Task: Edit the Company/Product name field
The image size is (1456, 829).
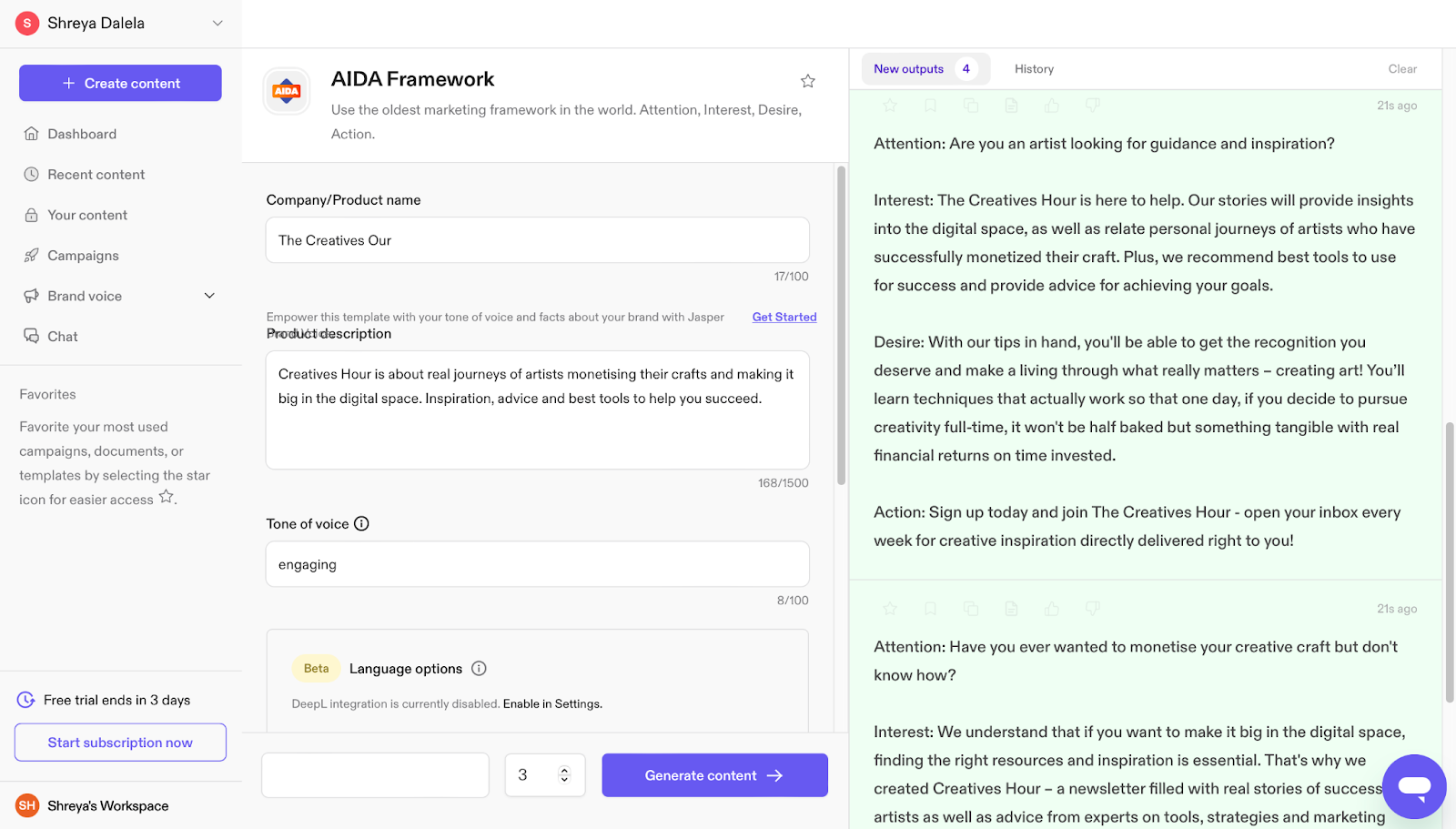Action: [537, 240]
